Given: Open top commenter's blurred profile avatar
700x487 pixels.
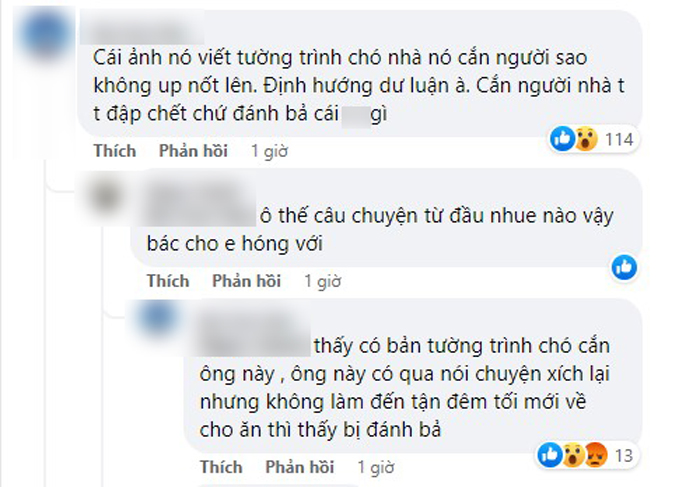Looking at the screenshot, I should click(x=46, y=35).
